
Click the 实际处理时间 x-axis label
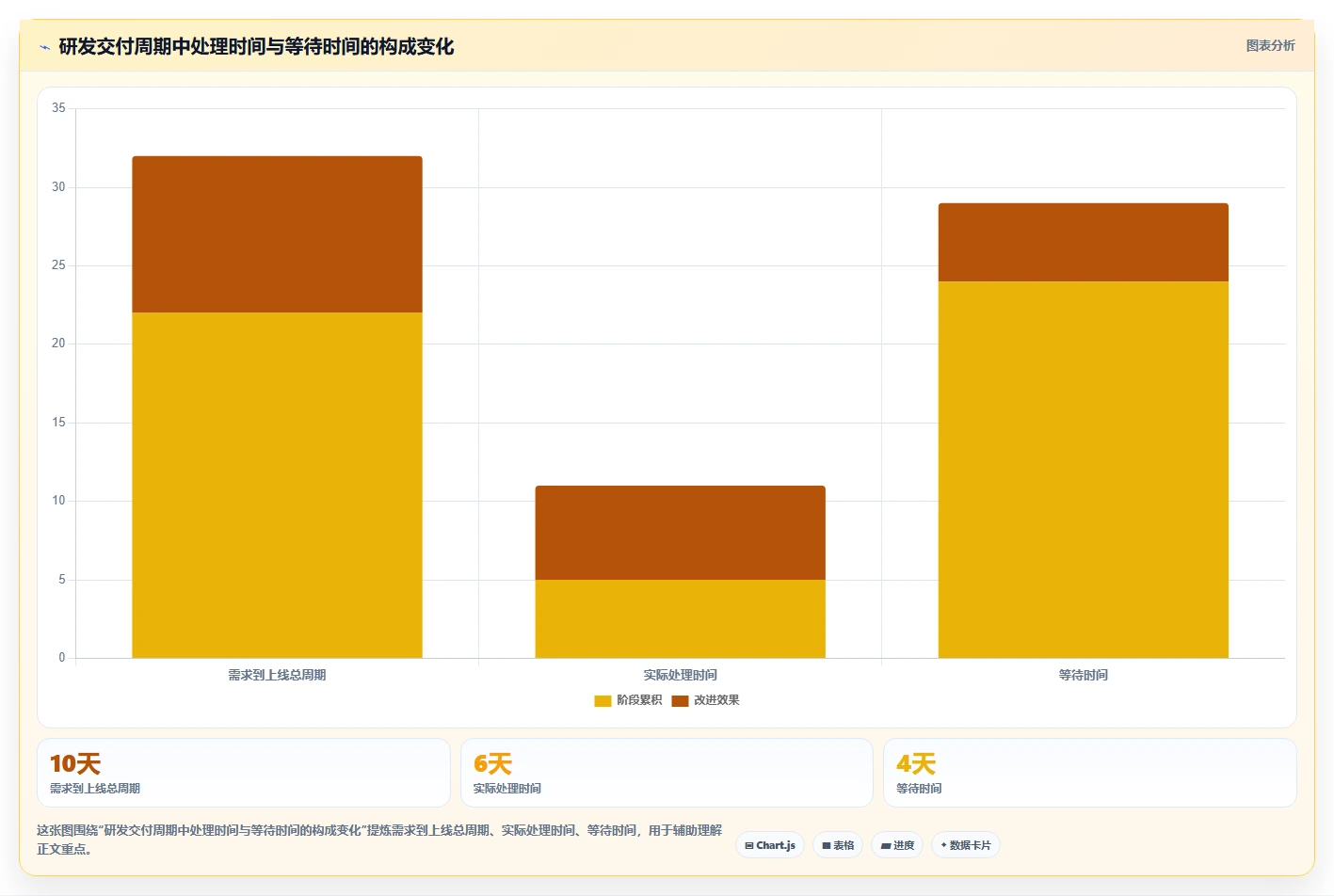point(681,675)
